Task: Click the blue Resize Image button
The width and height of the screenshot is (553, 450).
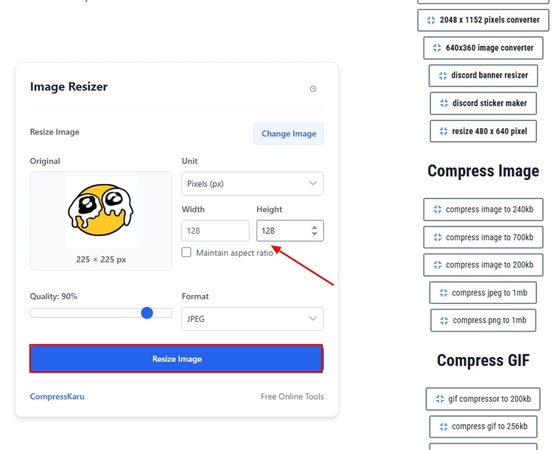Action: click(x=176, y=359)
